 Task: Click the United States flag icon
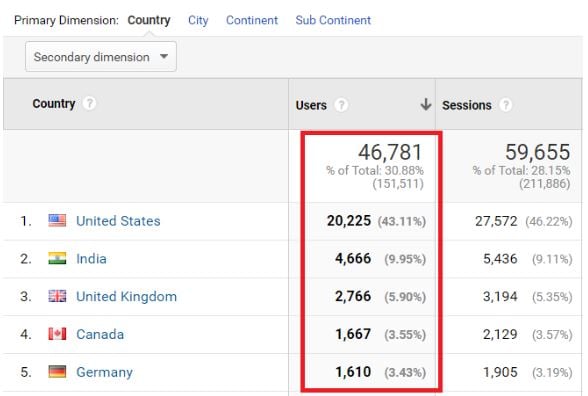point(57,220)
